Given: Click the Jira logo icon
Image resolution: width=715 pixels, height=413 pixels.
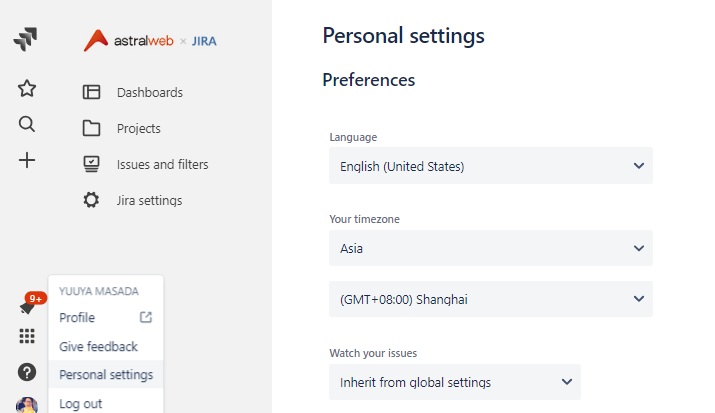Looking at the screenshot, I should click(26, 39).
